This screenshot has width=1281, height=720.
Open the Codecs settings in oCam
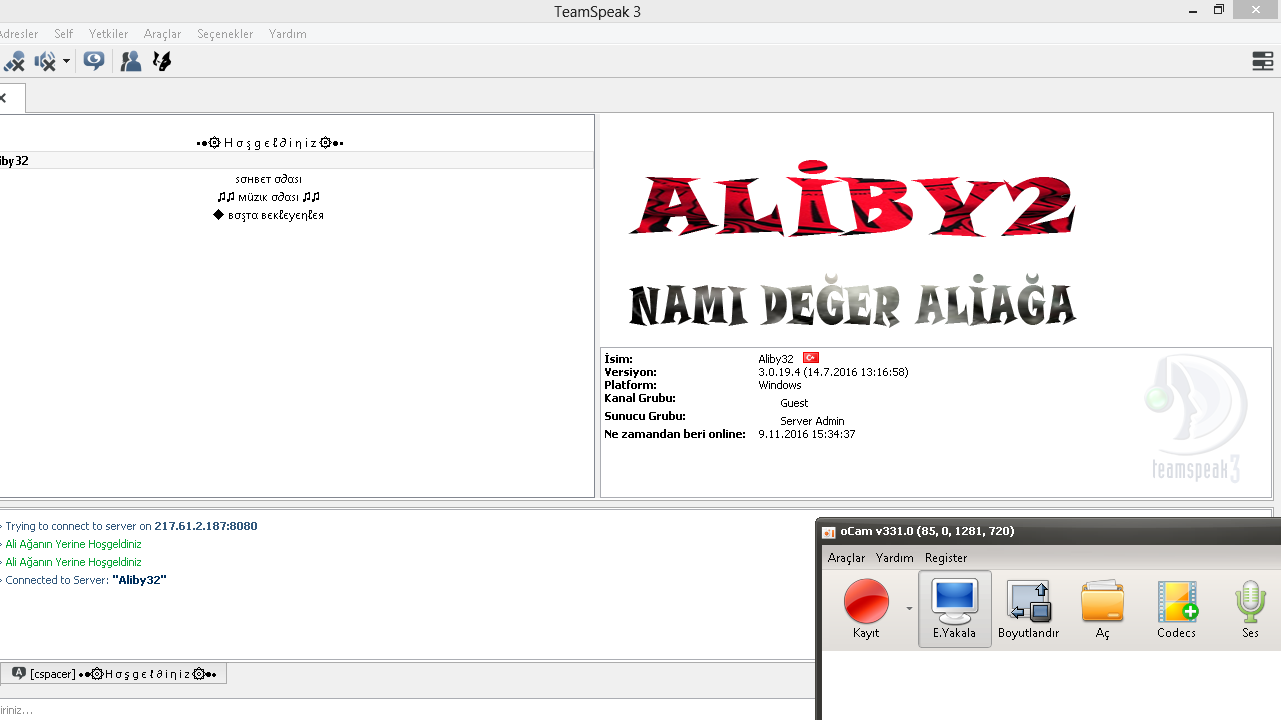[x=1176, y=609]
